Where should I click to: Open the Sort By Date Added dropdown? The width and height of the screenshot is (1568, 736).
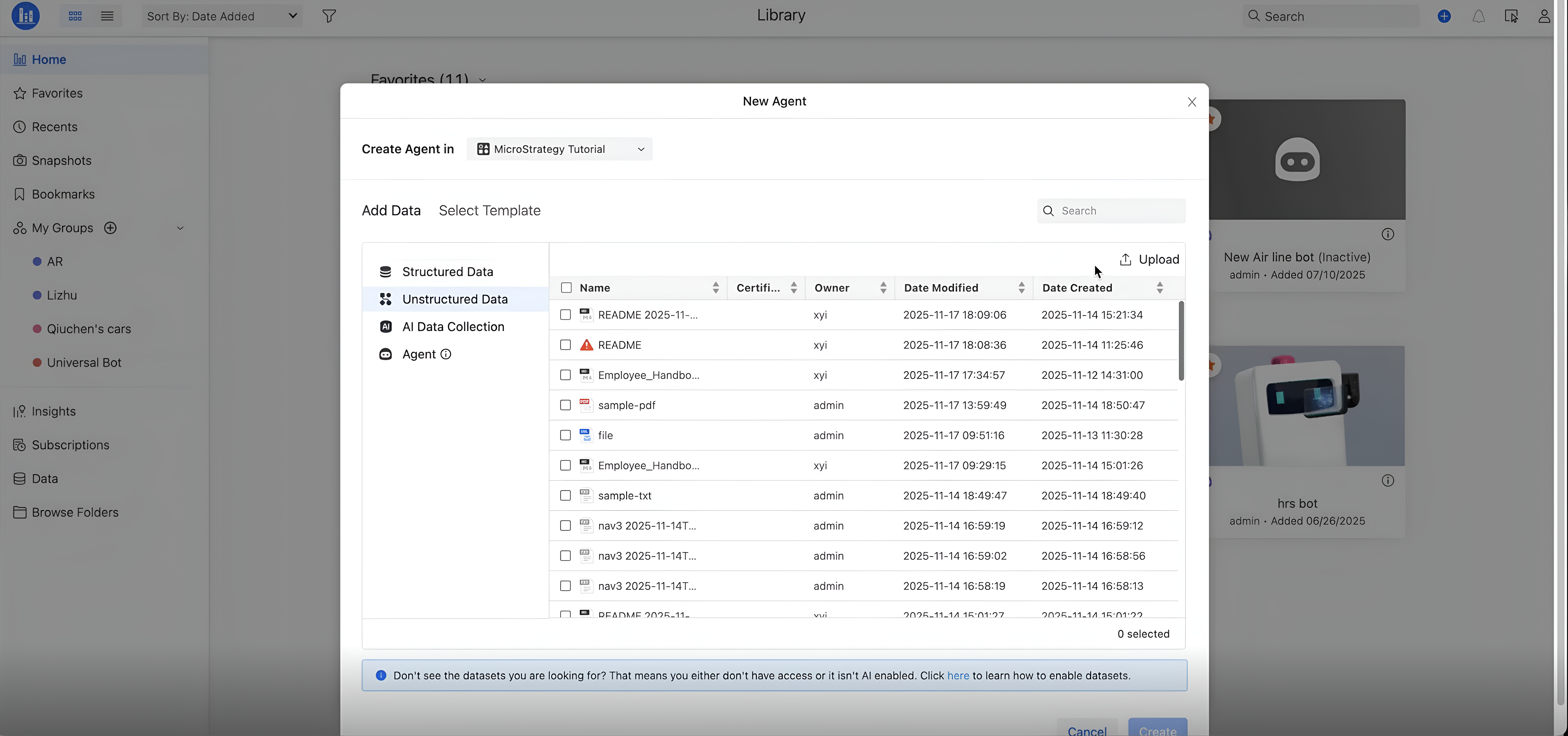[x=222, y=16]
